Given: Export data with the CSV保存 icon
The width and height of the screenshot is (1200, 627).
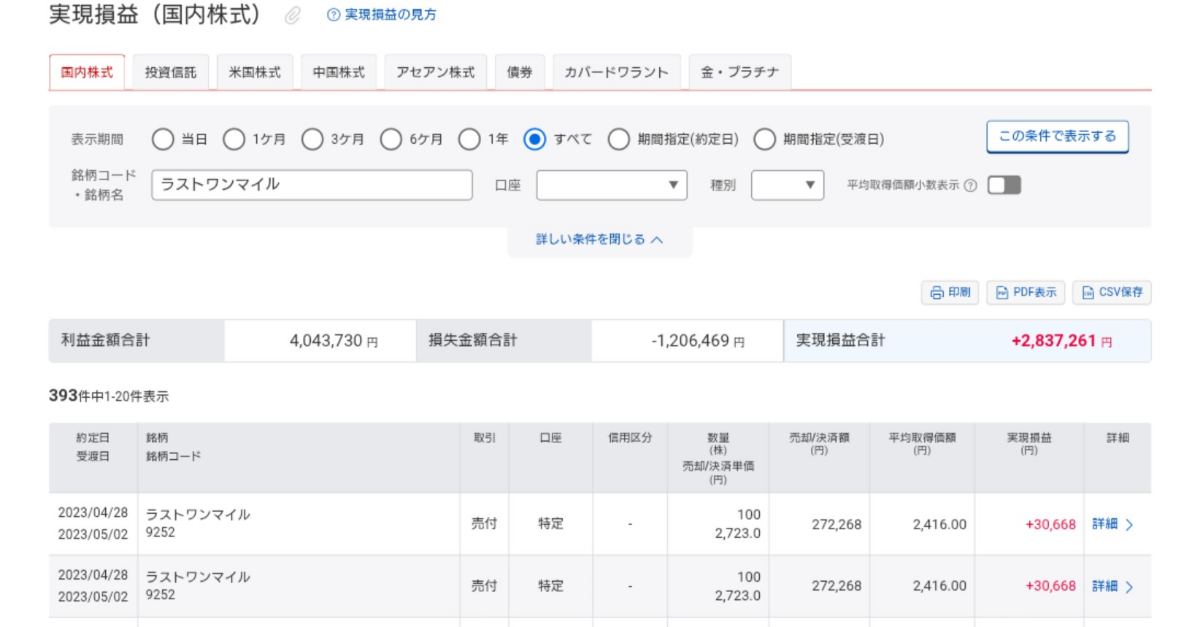Looking at the screenshot, I should point(1087,292).
